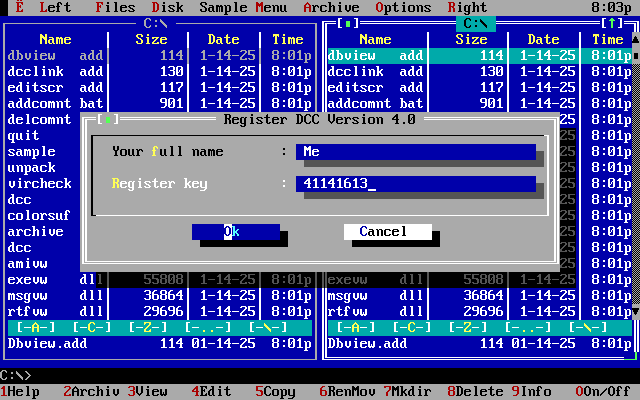The image size is (640, 400).
Task: Click the right panel close box
Action: [347, 23]
